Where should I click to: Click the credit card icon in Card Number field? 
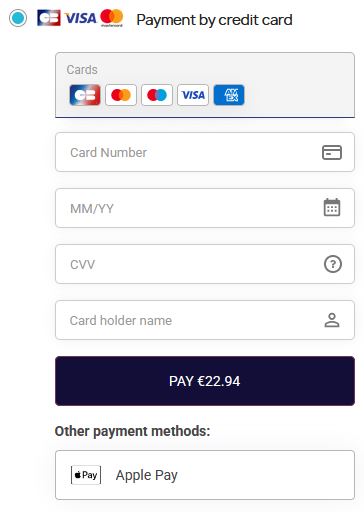pos(332,152)
